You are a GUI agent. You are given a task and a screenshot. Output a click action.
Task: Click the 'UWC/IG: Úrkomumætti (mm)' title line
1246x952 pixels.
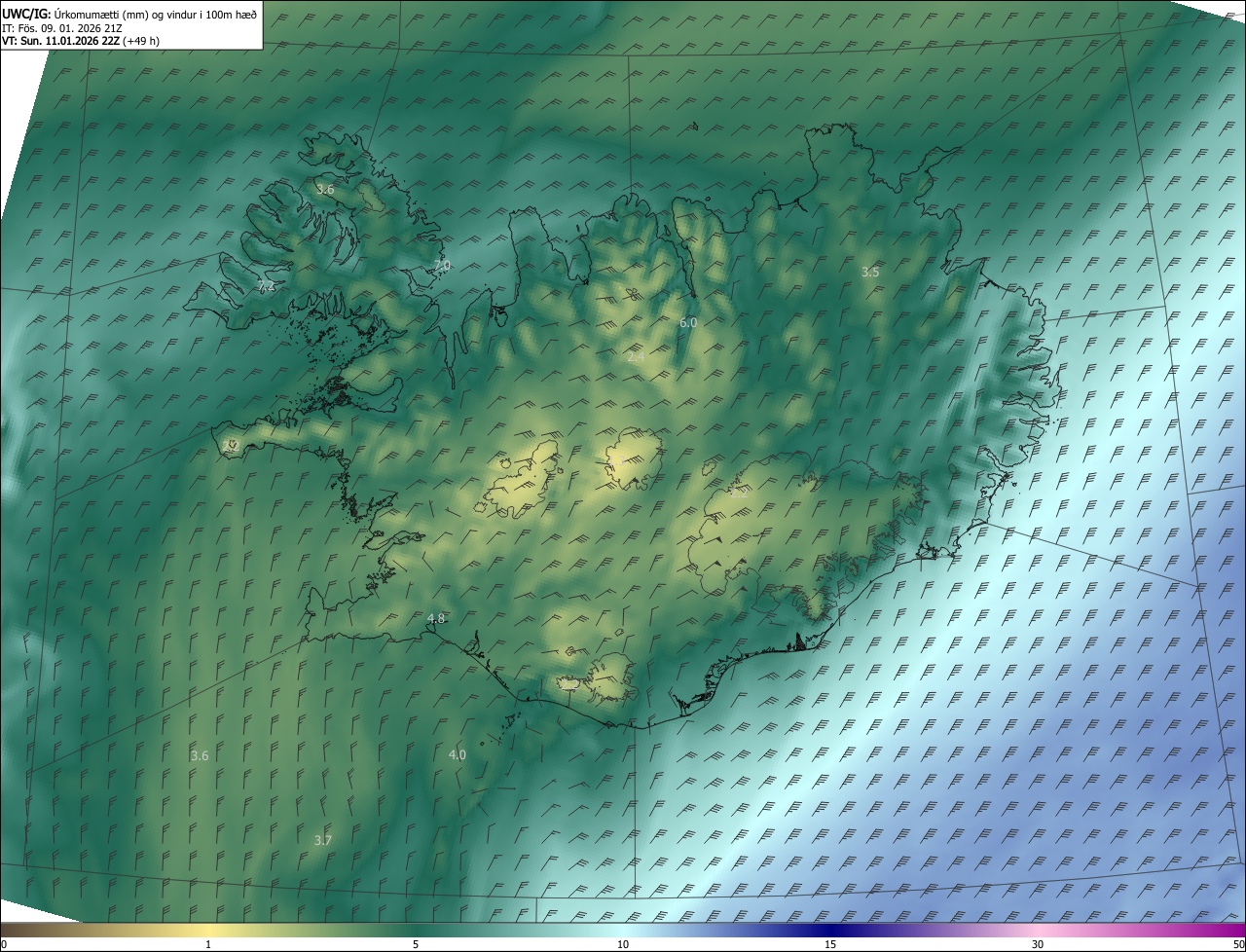(129, 14)
